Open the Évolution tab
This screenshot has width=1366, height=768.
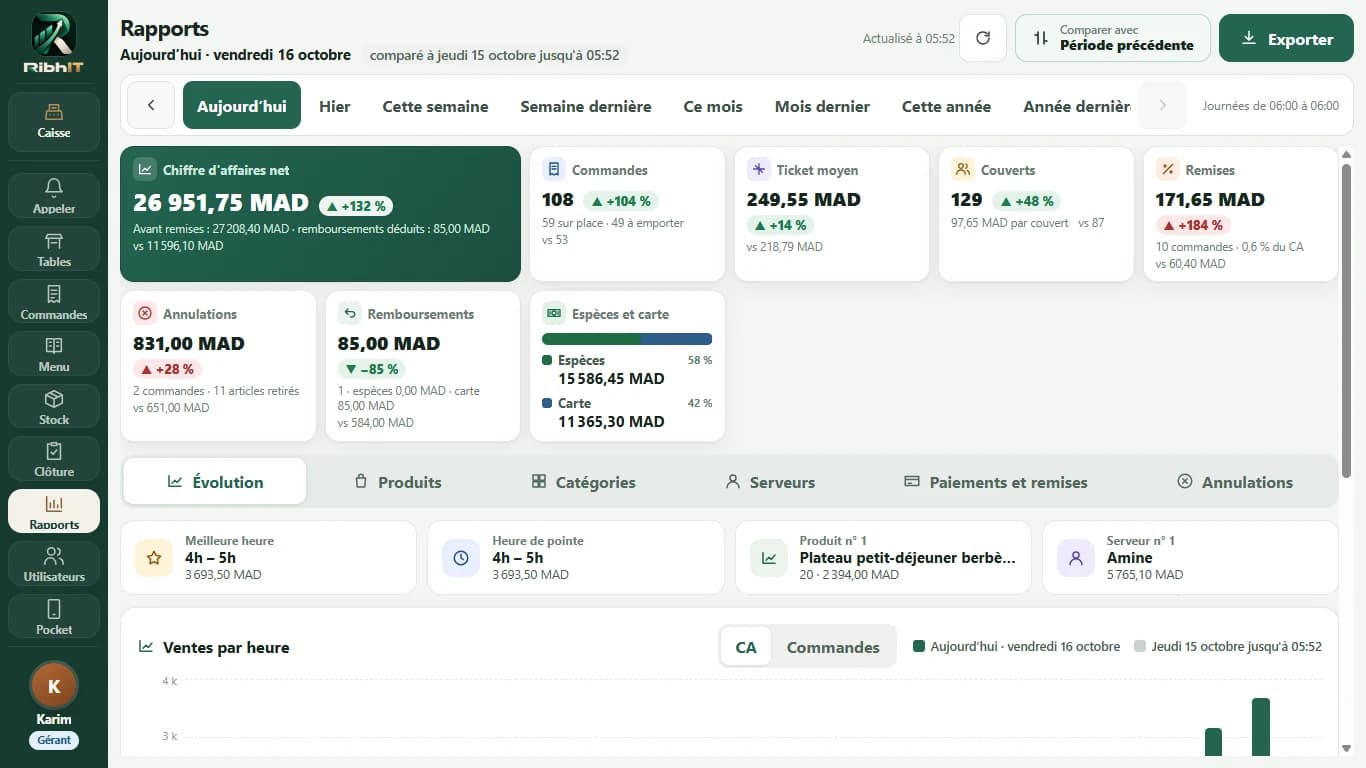[215, 482]
